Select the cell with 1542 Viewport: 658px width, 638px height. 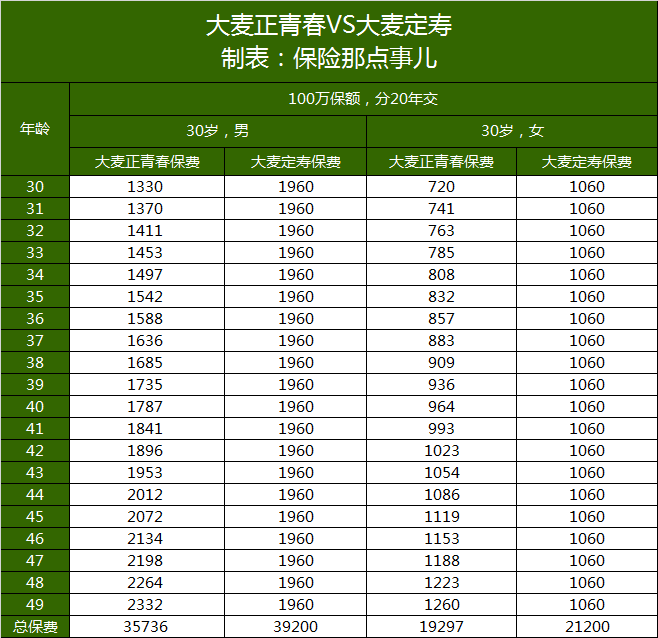click(147, 296)
